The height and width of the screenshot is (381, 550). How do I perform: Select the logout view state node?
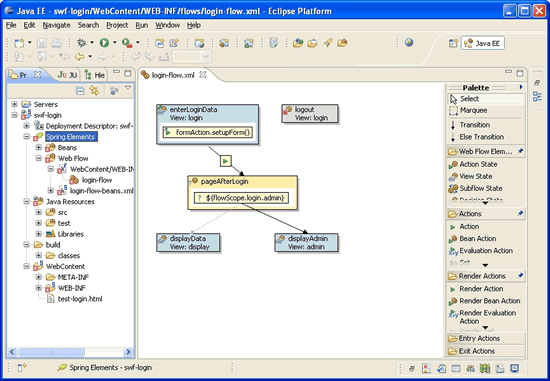tap(310, 114)
